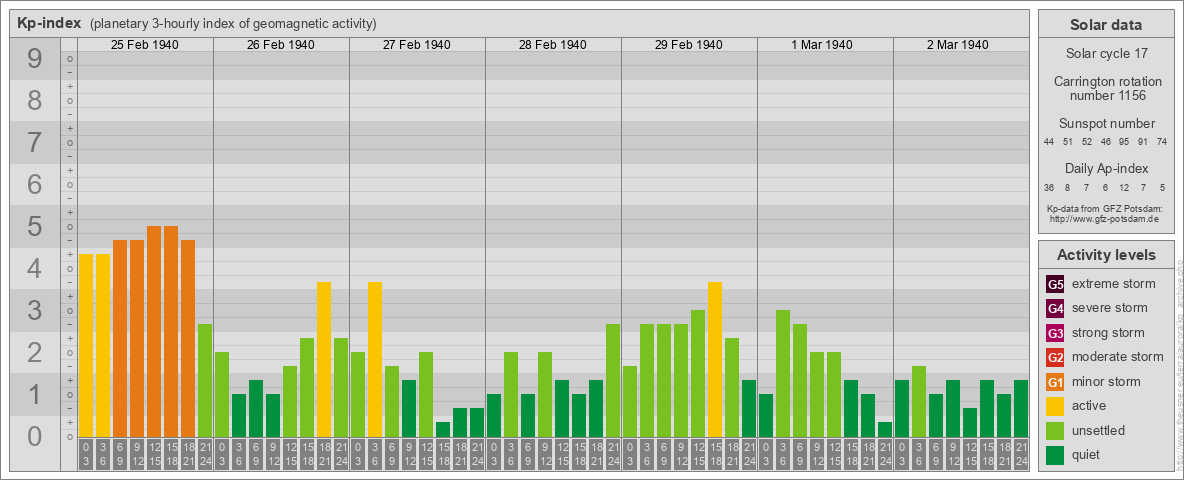Click the extreme storm legend label

pyautogui.click(x=1114, y=284)
